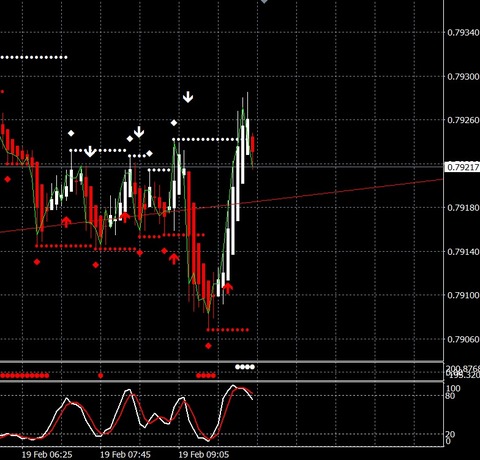480x460 pixels.
Task: Select the white dotted resistance line near 0.79260
Action: coord(206,139)
